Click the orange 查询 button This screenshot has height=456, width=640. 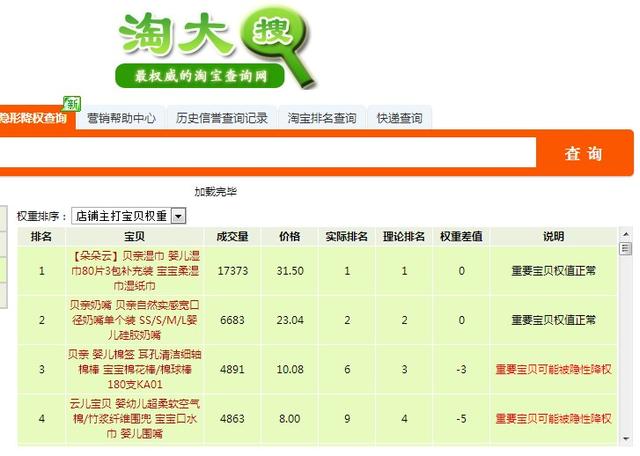click(583, 153)
